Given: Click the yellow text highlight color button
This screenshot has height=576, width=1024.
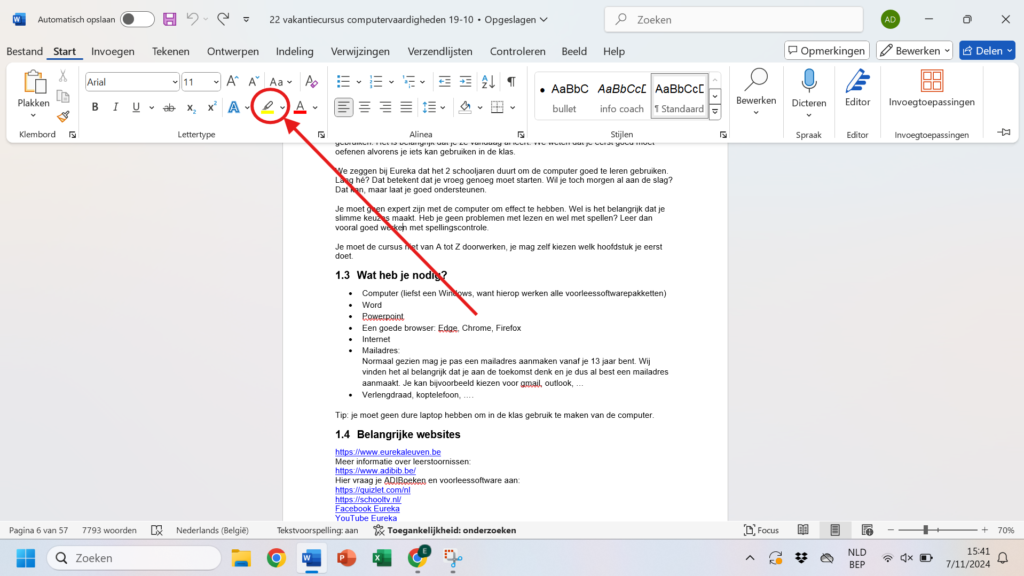Looking at the screenshot, I should tap(267, 107).
